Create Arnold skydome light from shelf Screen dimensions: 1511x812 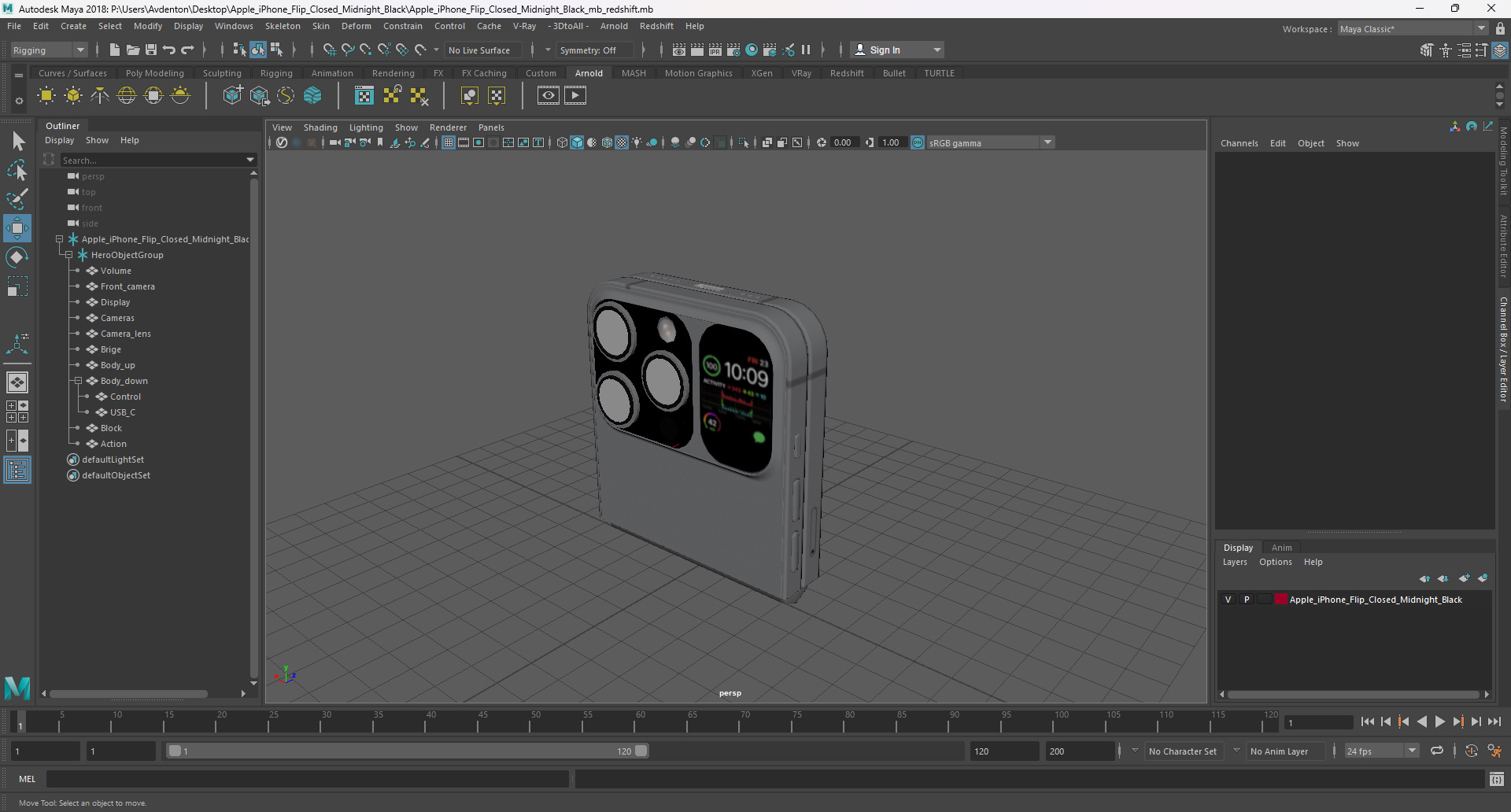coord(127,96)
